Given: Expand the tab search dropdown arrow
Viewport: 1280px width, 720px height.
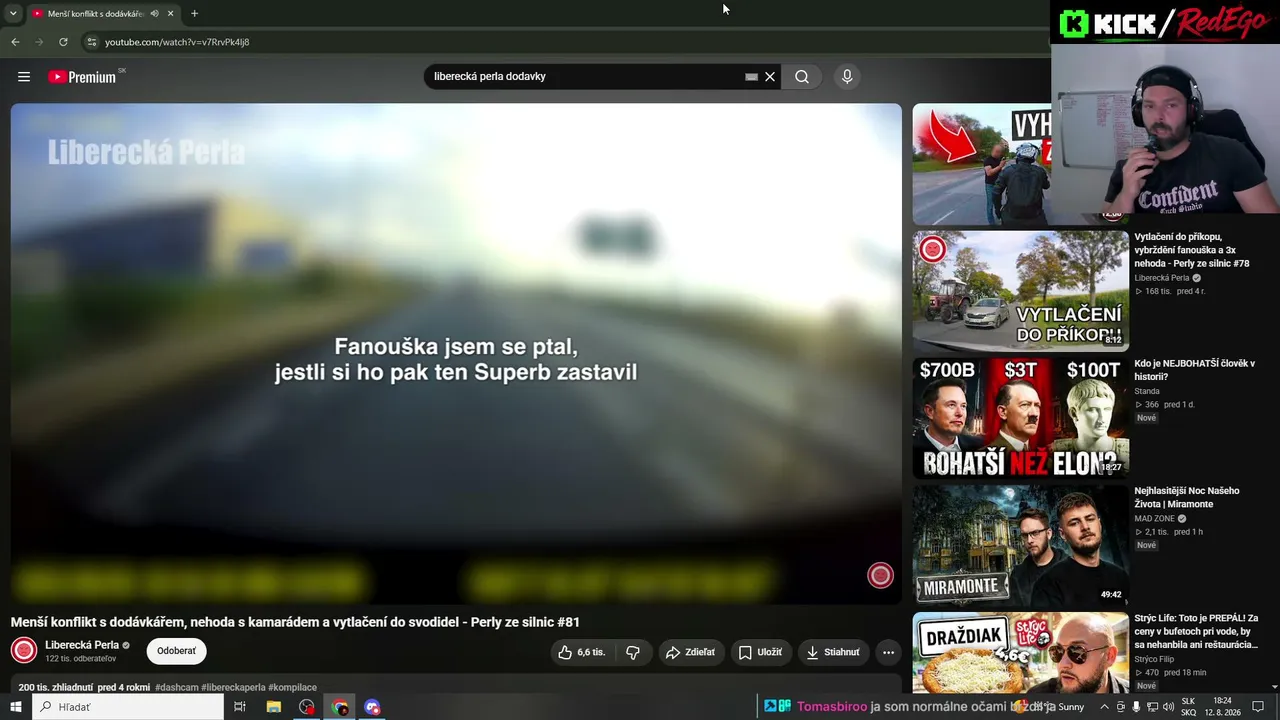Looking at the screenshot, I should pos(15,14).
